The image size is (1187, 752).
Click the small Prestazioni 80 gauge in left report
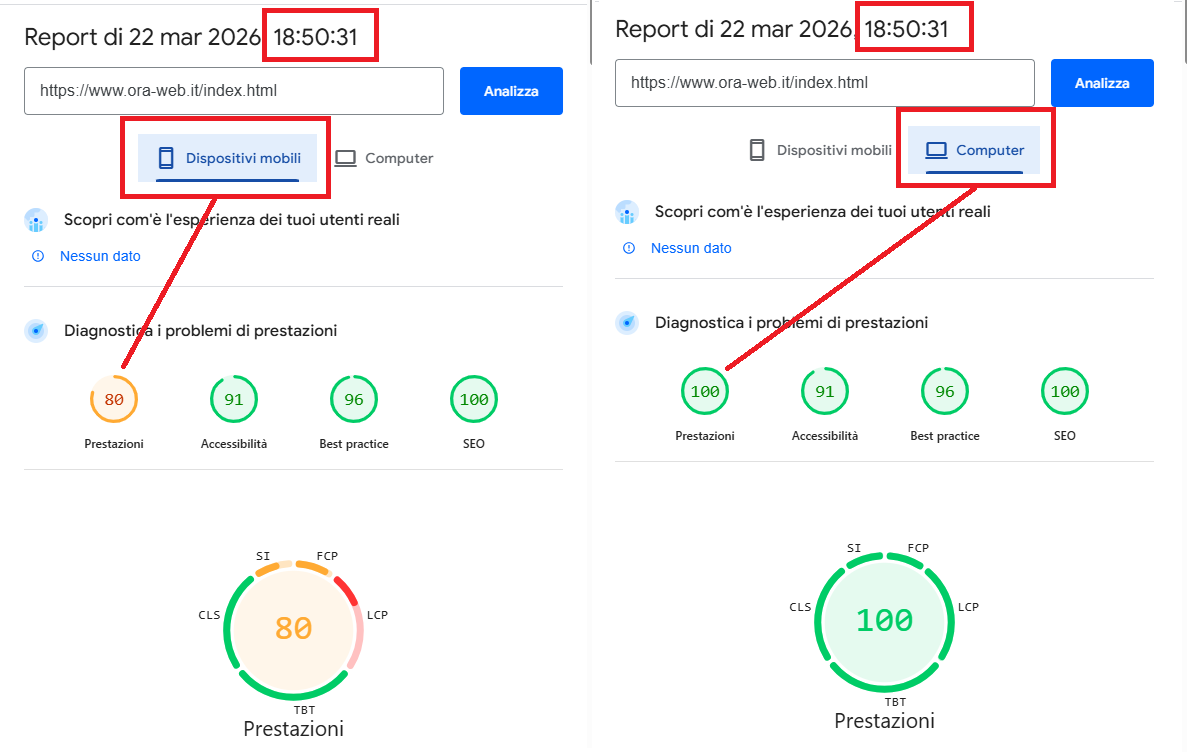coord(114,400)
